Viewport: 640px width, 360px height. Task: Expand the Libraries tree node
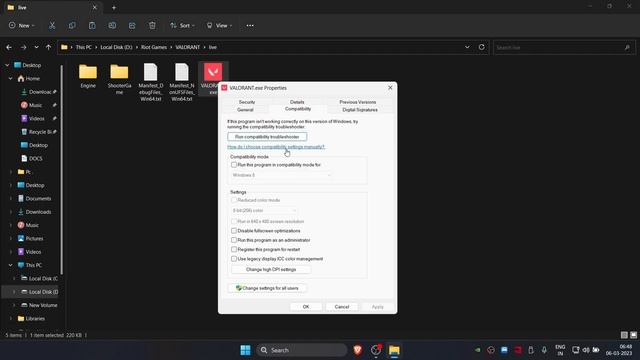tap(11, 319)
